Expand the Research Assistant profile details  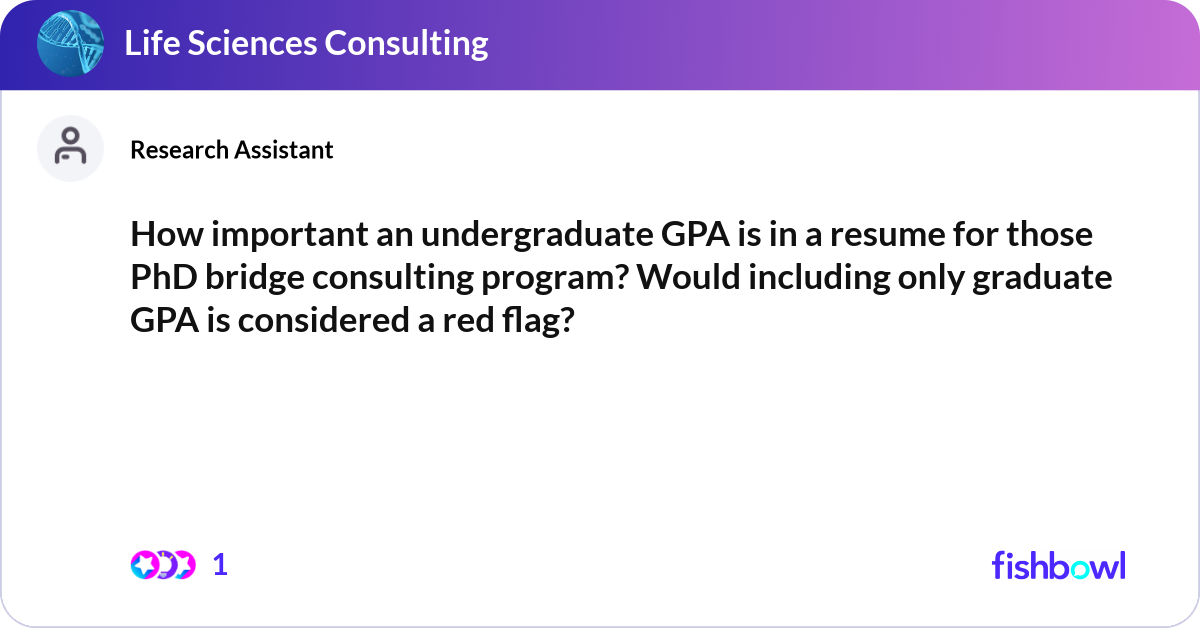231,150
